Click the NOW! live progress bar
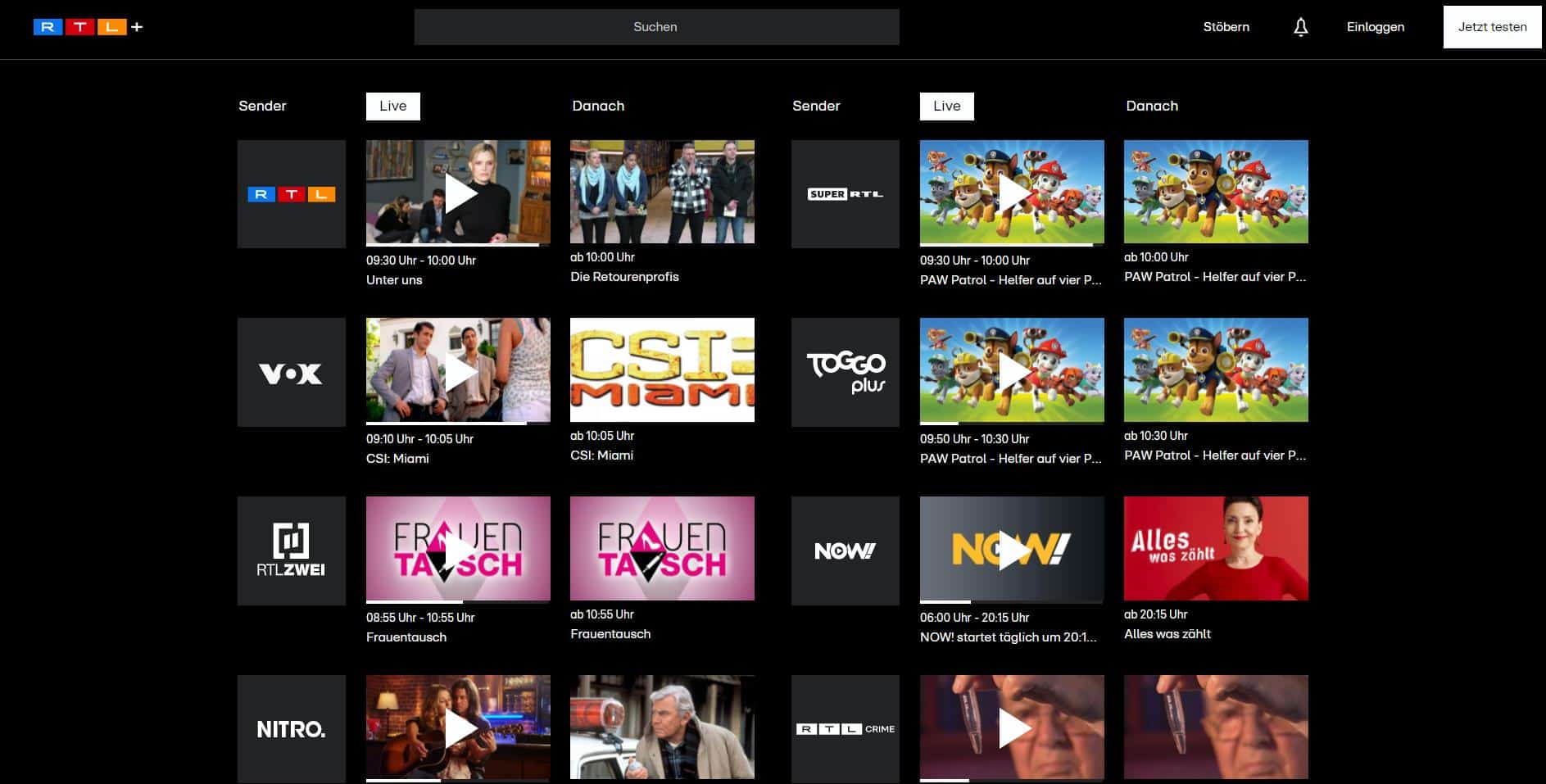 (1013, 601)
